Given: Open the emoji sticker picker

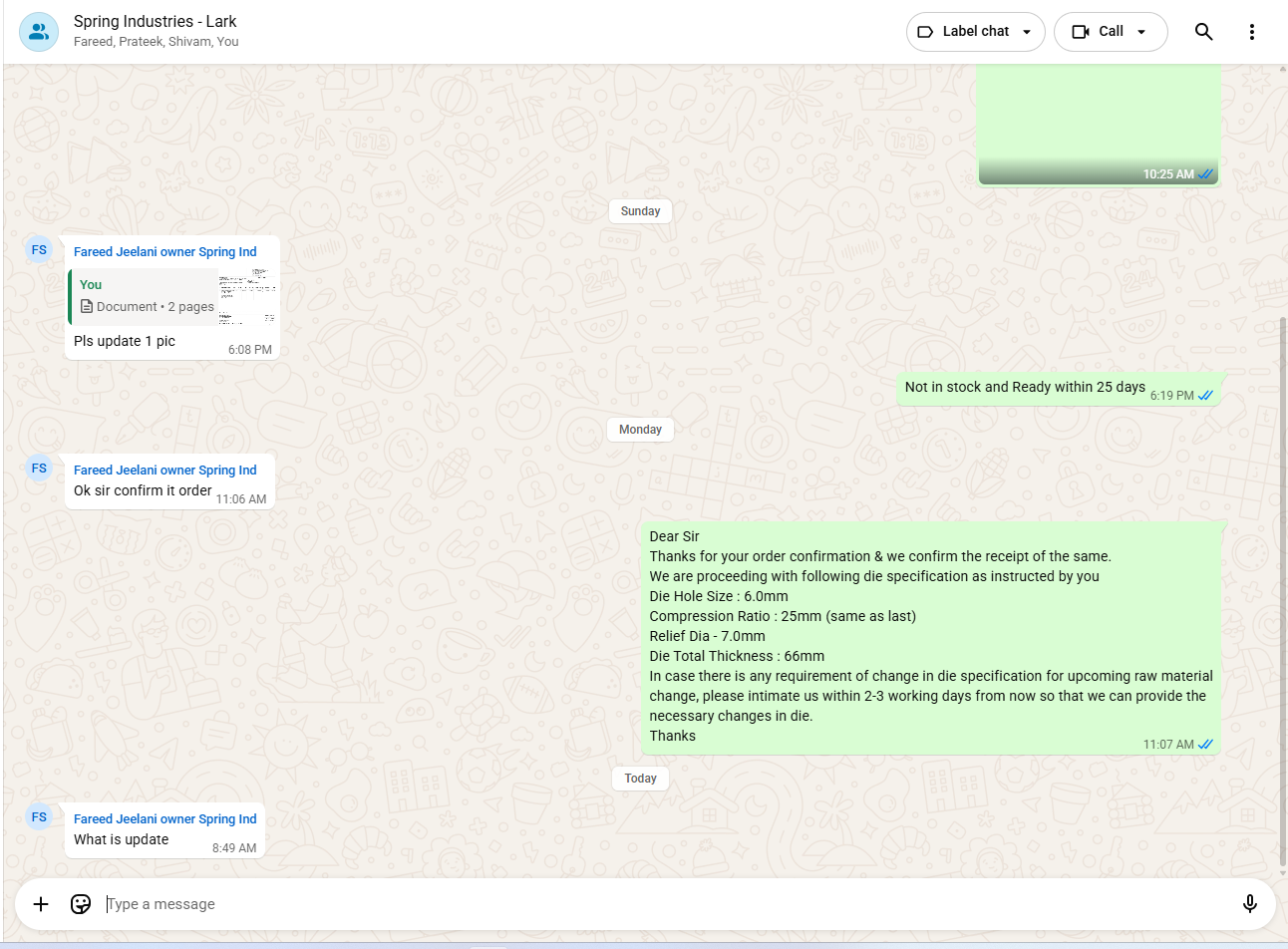Looking at the screenshot, I should tap(81, 904).
